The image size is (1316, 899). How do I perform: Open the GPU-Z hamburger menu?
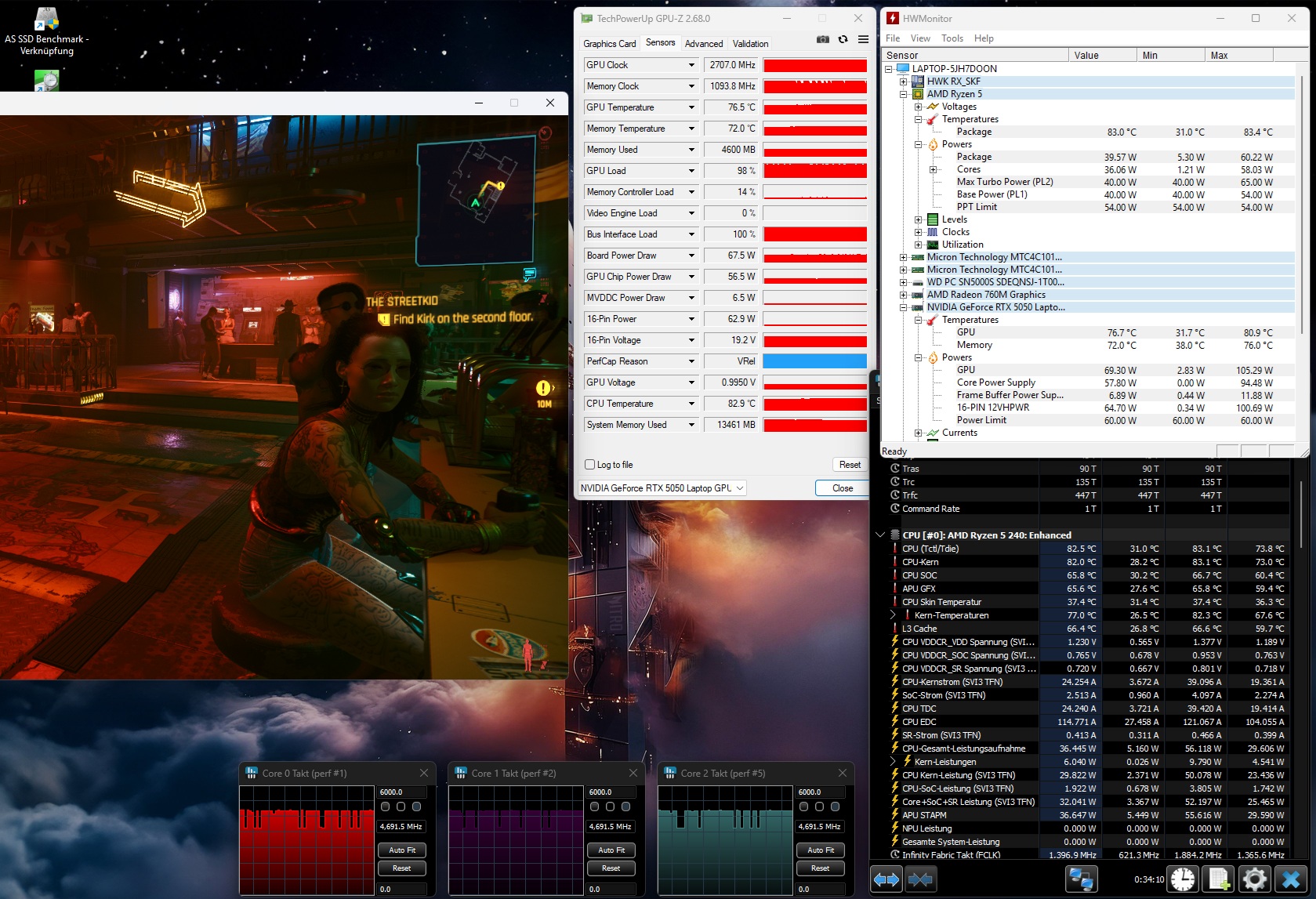pos(863,40)
